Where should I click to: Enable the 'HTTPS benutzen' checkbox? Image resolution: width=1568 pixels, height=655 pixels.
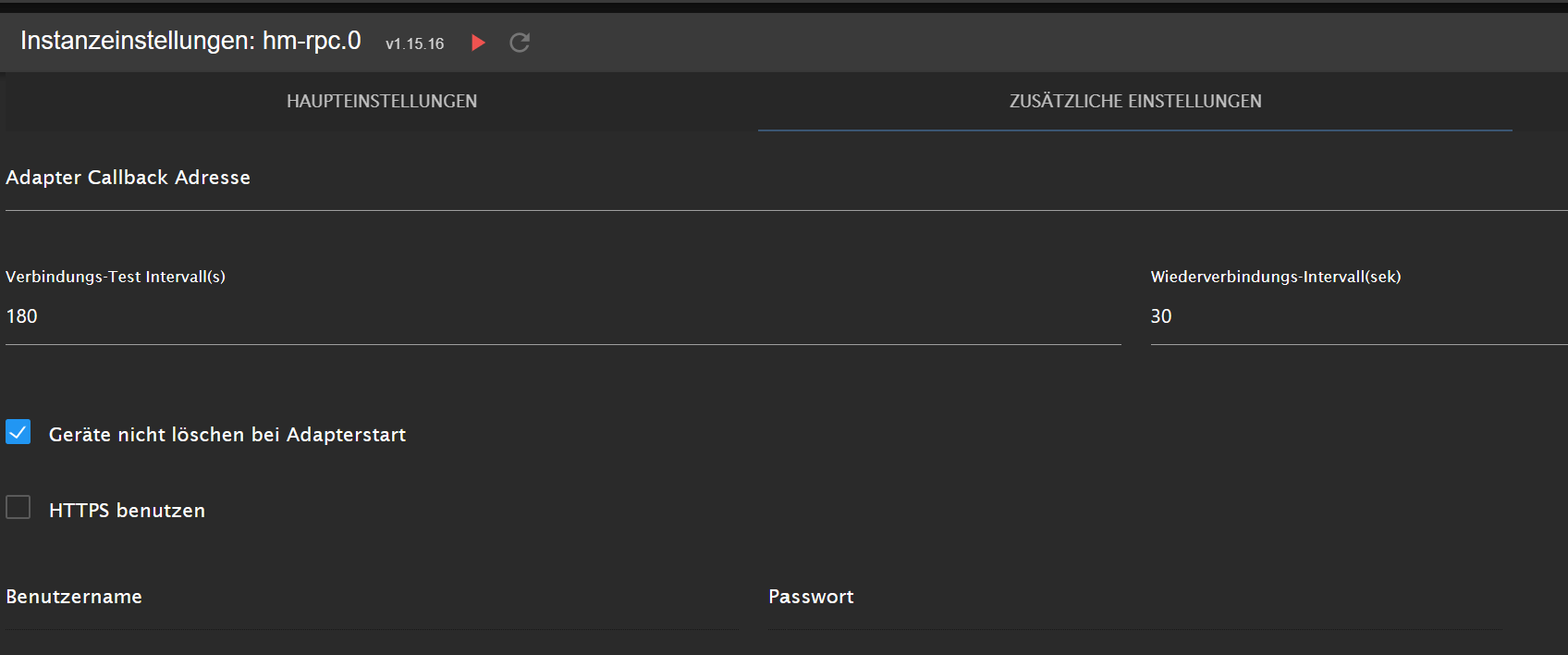(x=18, y=507)
